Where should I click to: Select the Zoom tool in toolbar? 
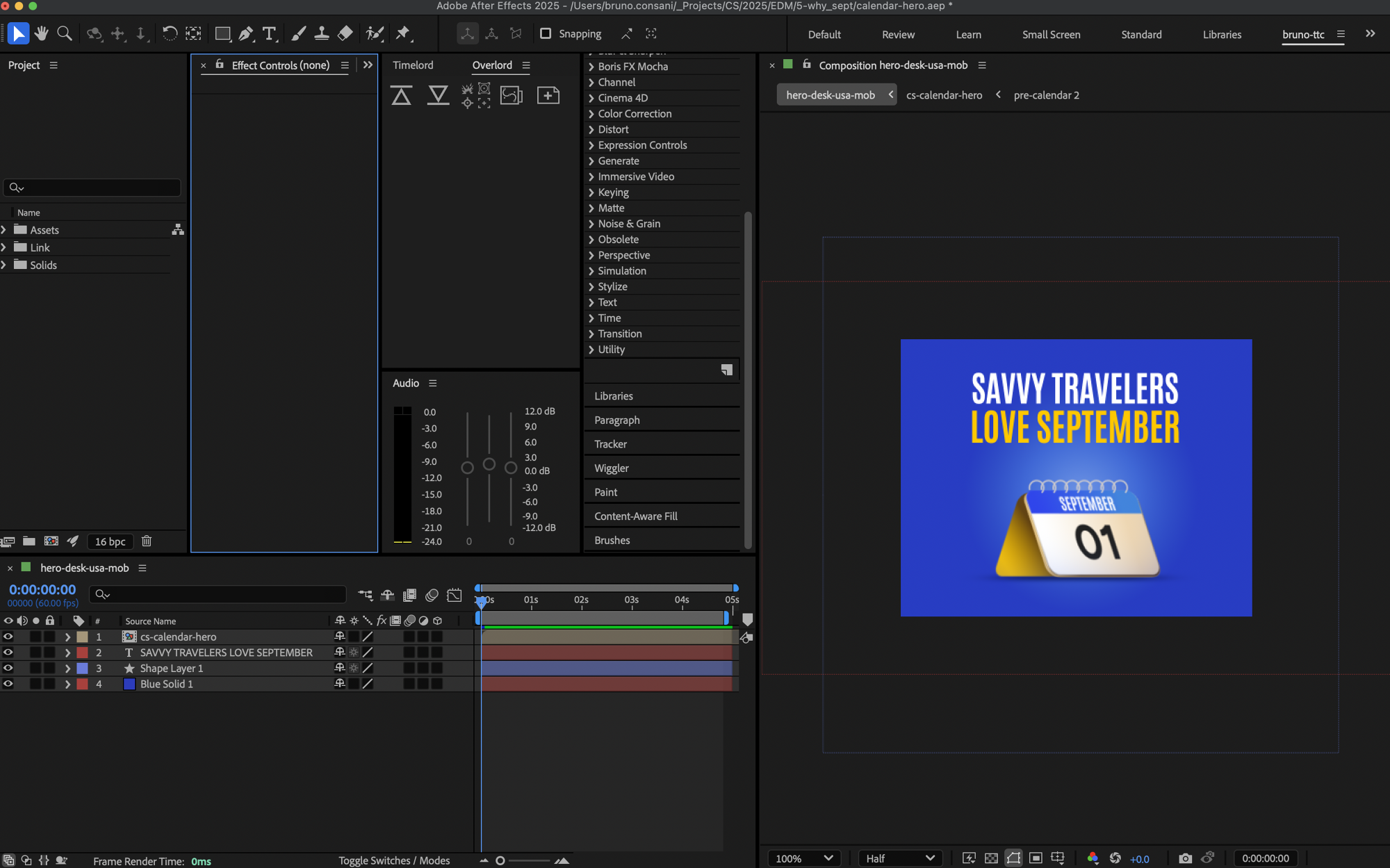tap(65, 33)
